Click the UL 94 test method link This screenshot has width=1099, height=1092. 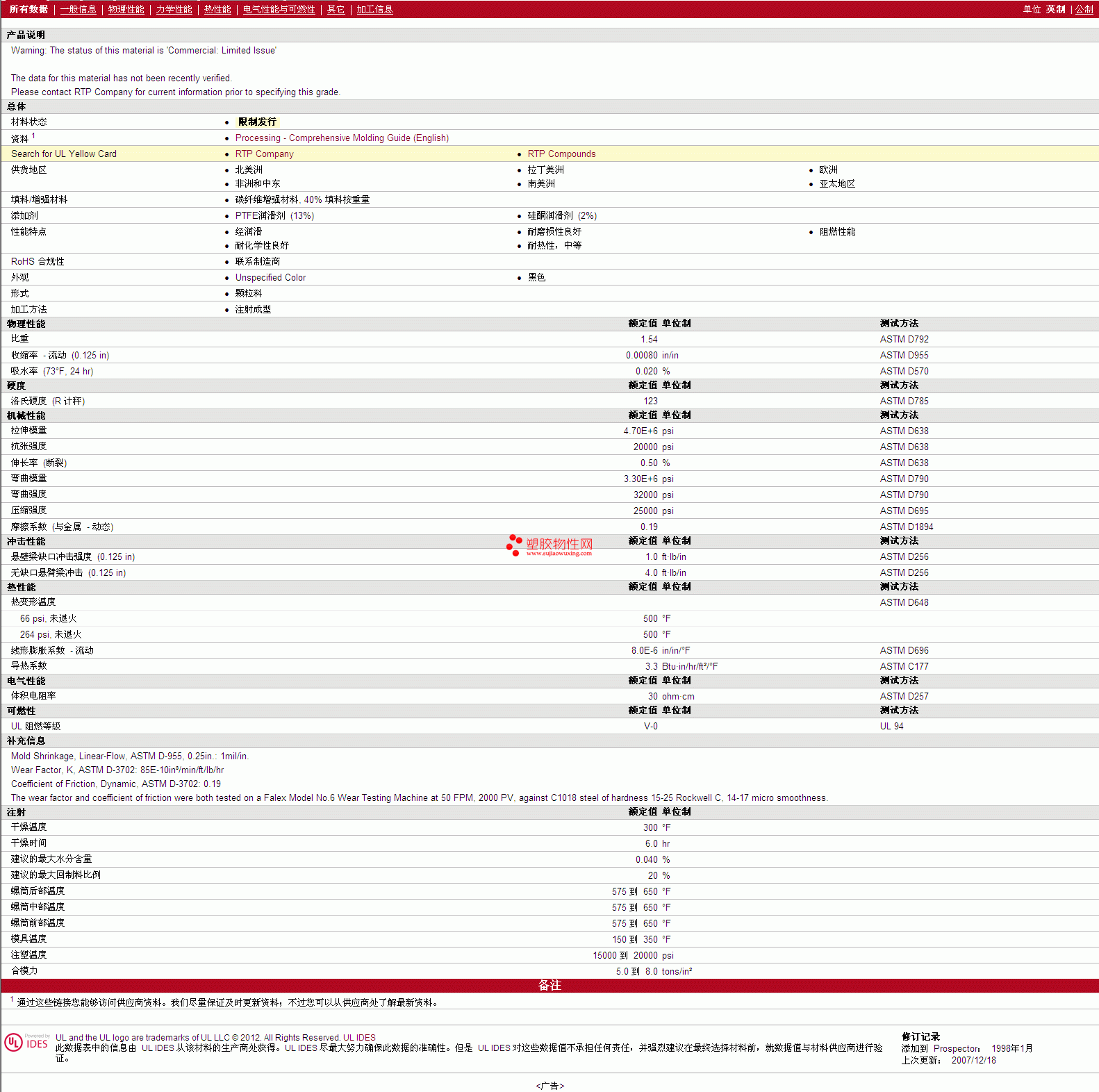click(891, 727)
